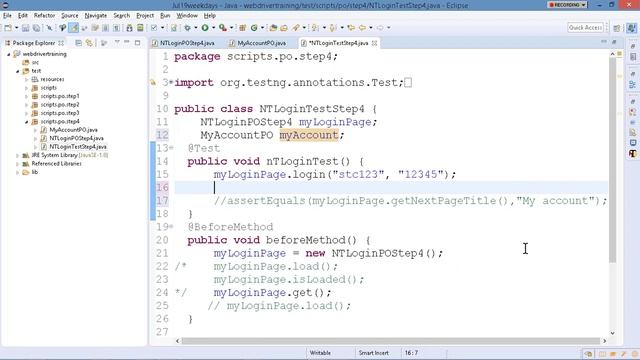Collapse the test source folder

point(18,71)
